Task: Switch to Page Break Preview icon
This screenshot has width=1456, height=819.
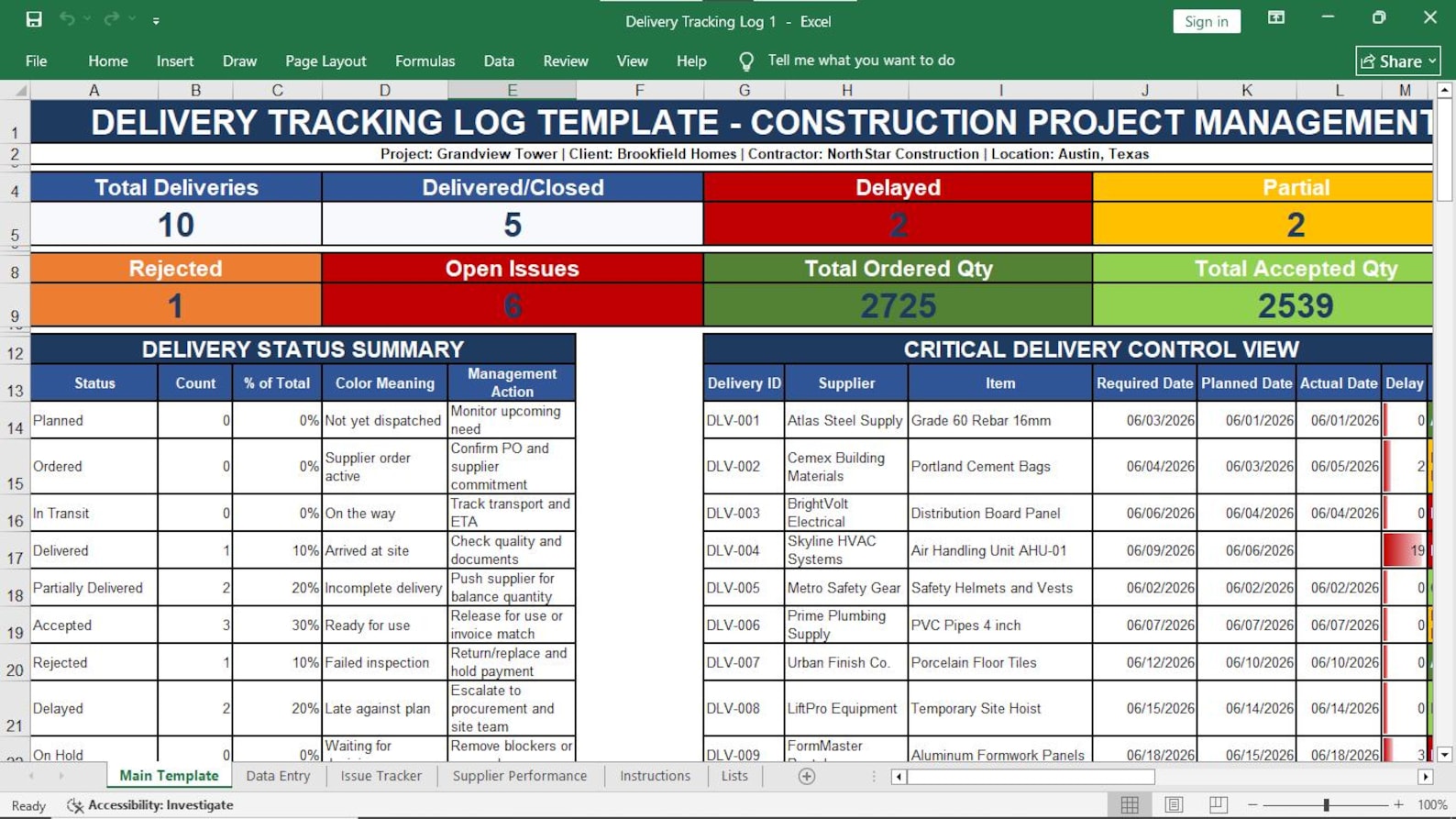Action: click(1218, 804)
